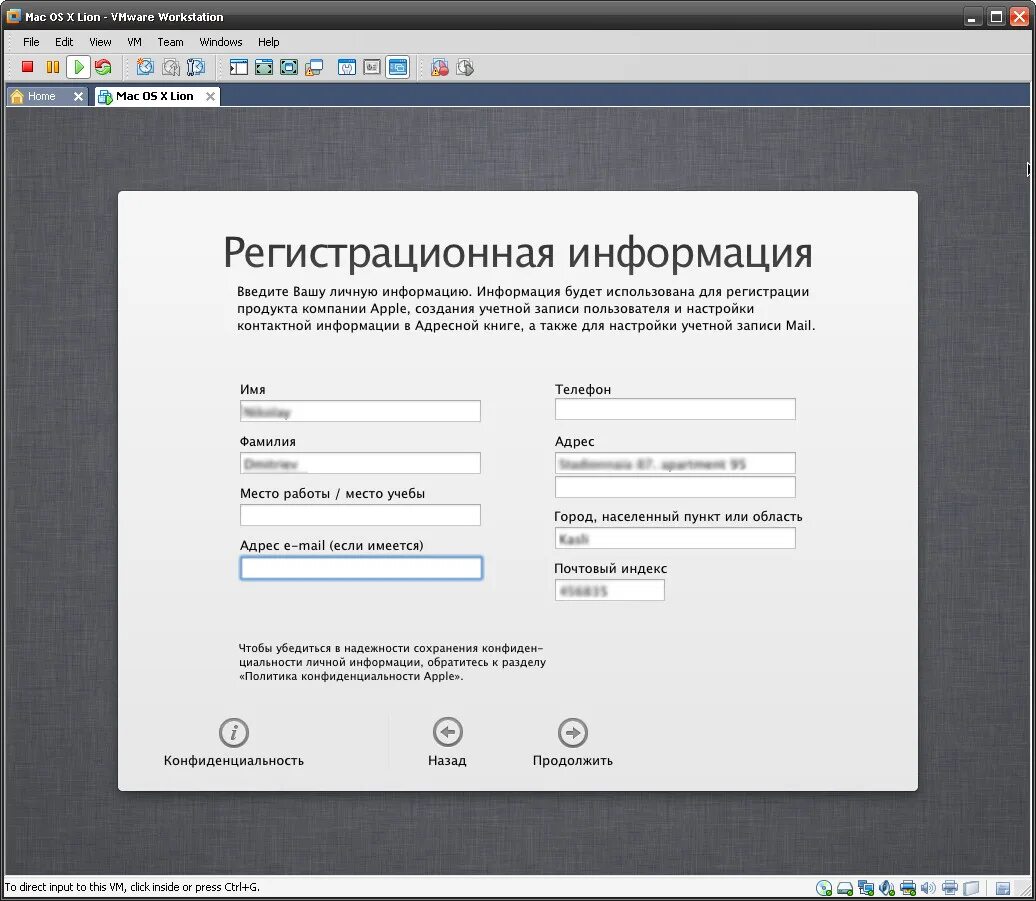Open the File menu

tap(31, 42)
